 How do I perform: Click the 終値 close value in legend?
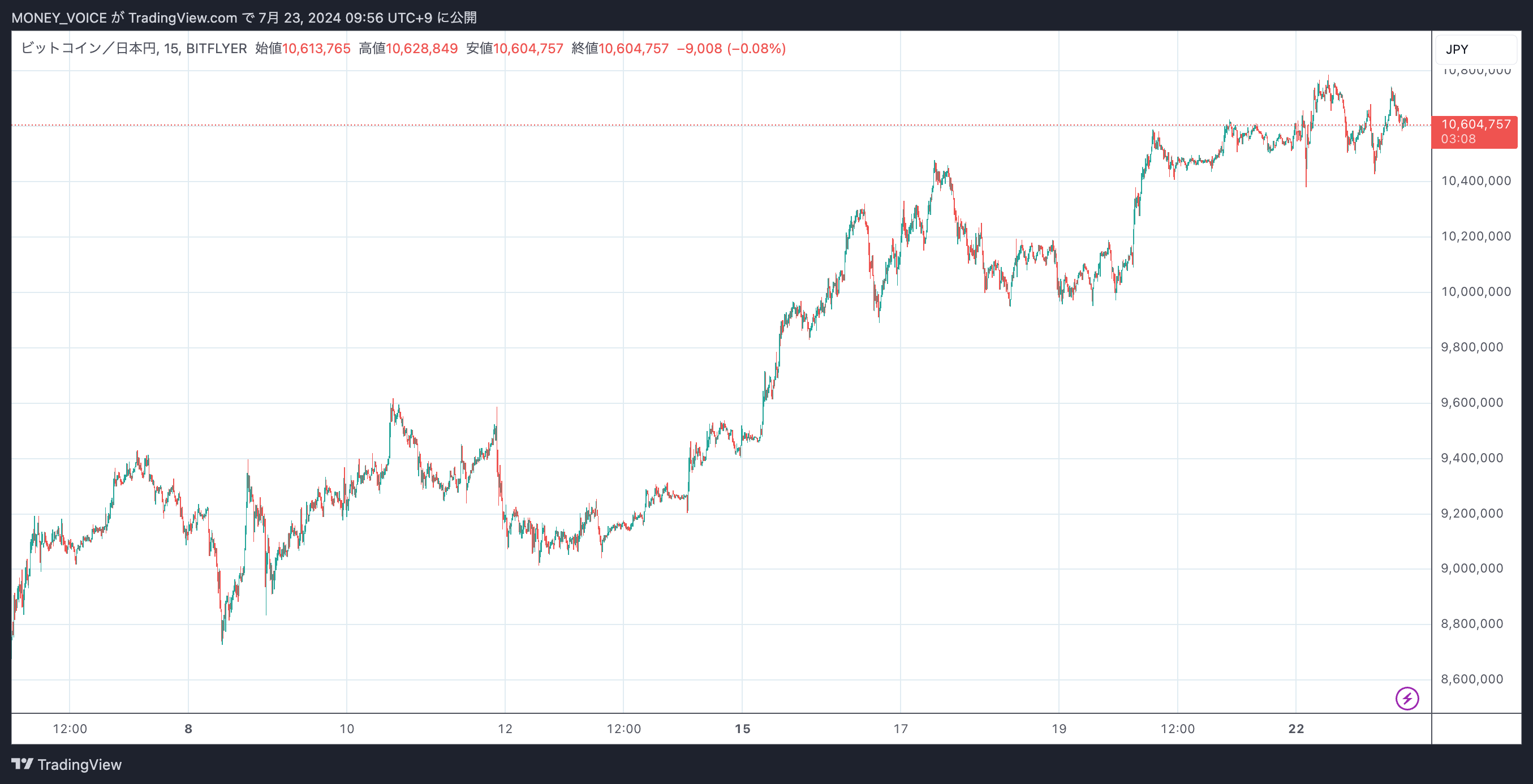click(x=633, y=48)
